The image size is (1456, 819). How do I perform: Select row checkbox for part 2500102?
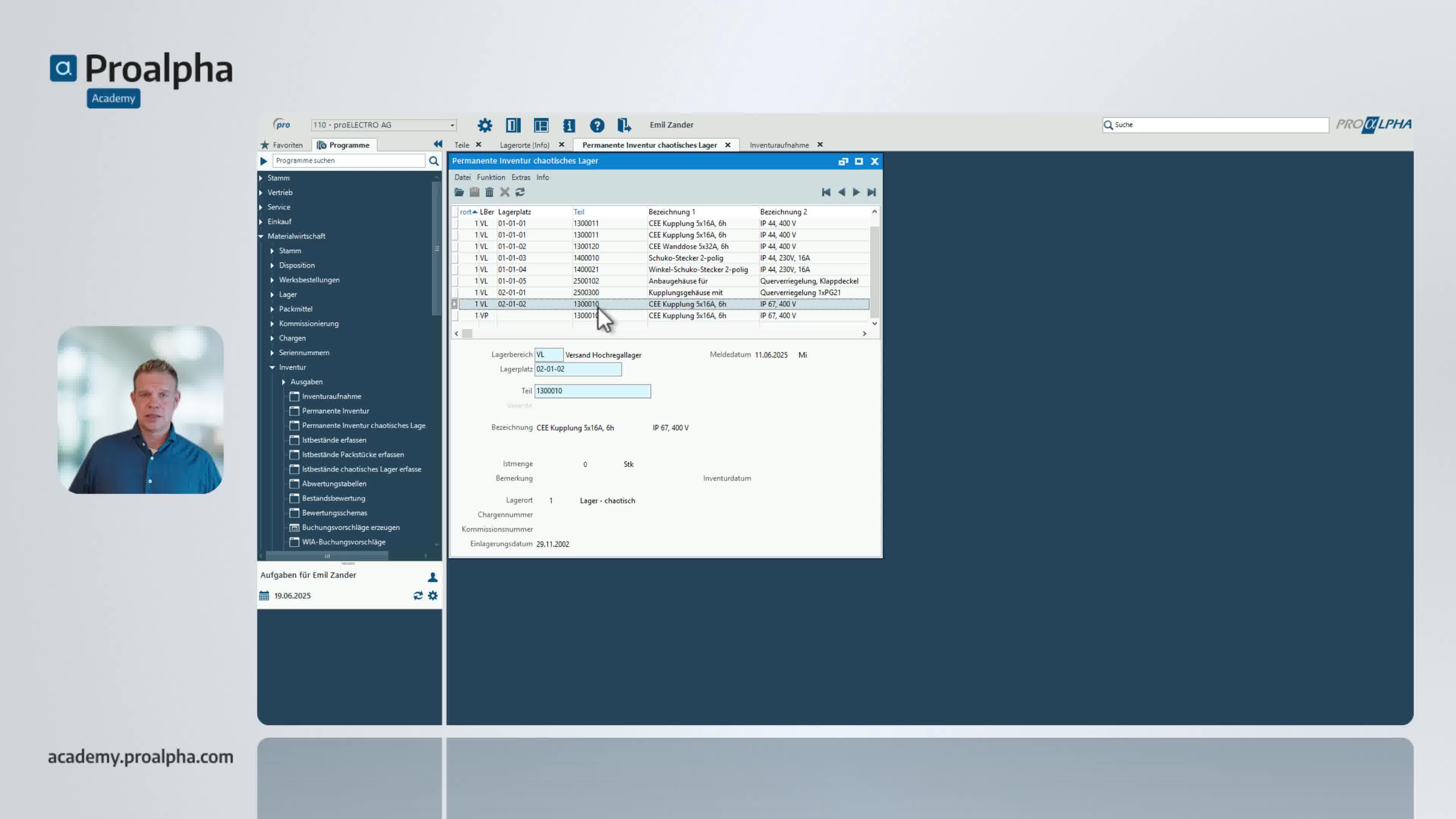[455, 281]
